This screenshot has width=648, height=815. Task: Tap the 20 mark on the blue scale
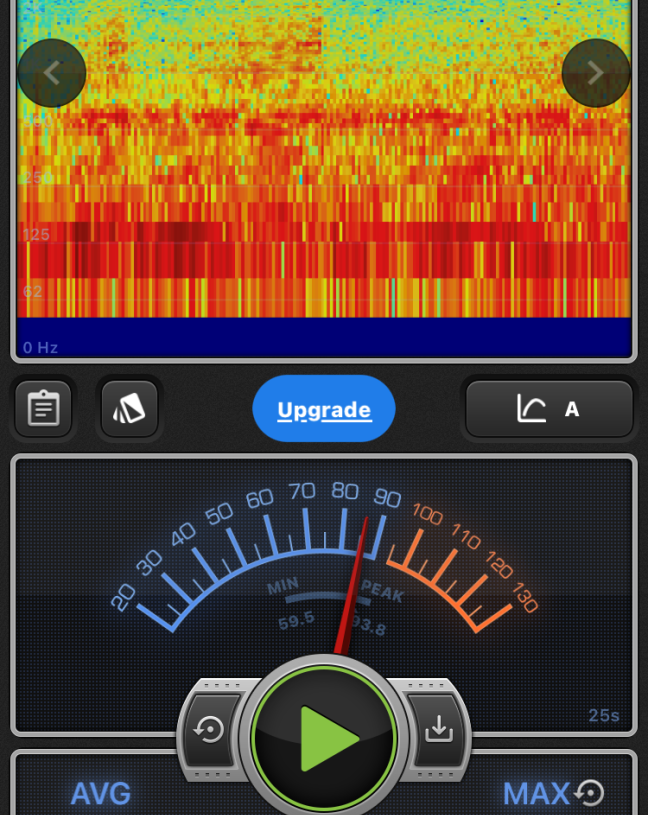pos(123,598)
